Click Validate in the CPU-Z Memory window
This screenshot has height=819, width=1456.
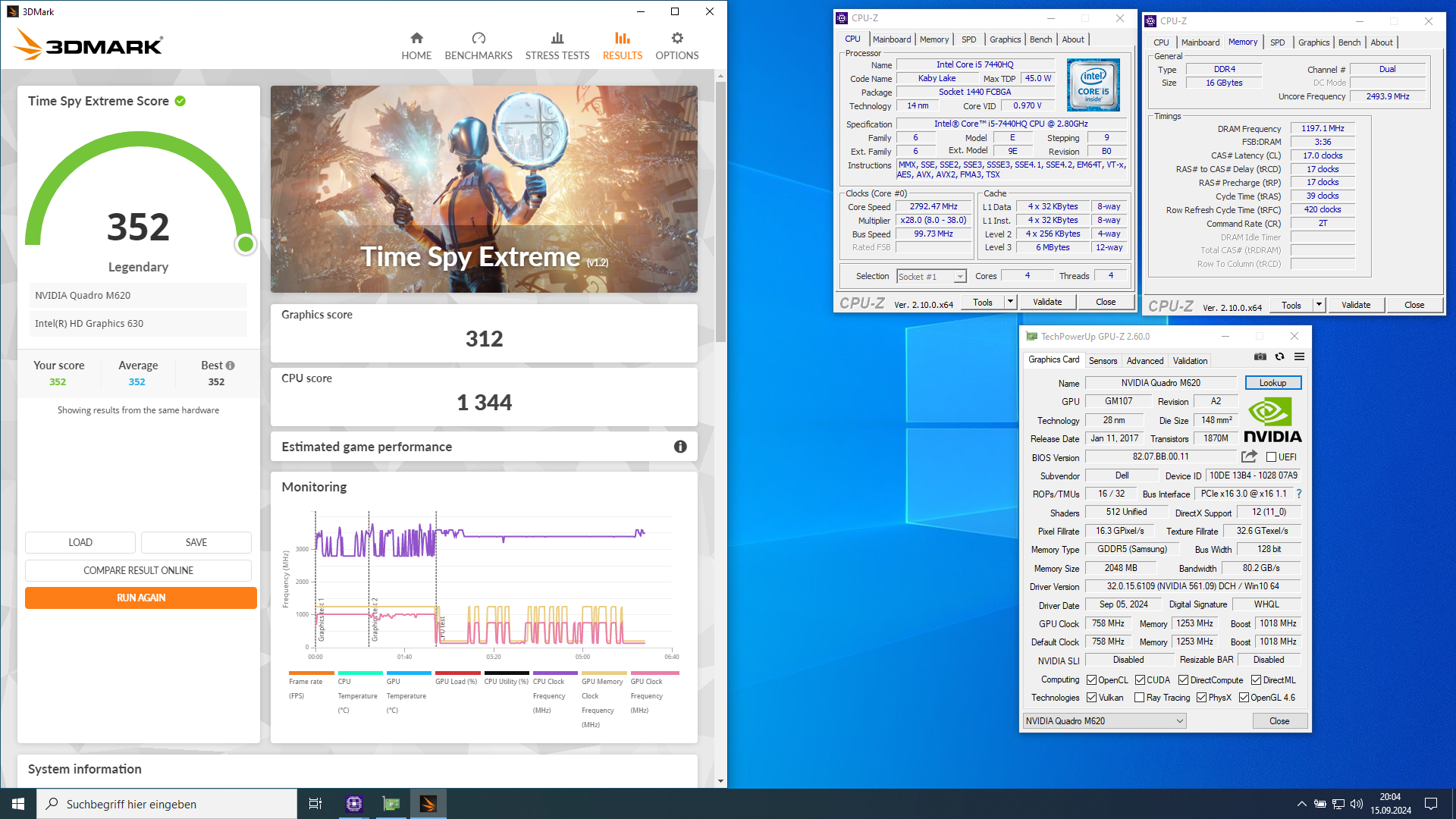(1356, 305)
